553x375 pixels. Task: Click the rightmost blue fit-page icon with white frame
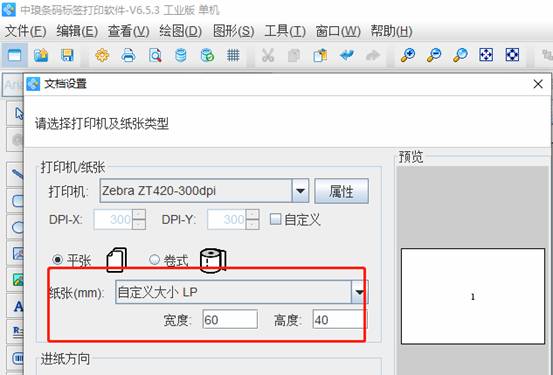(x=512, y=55)
